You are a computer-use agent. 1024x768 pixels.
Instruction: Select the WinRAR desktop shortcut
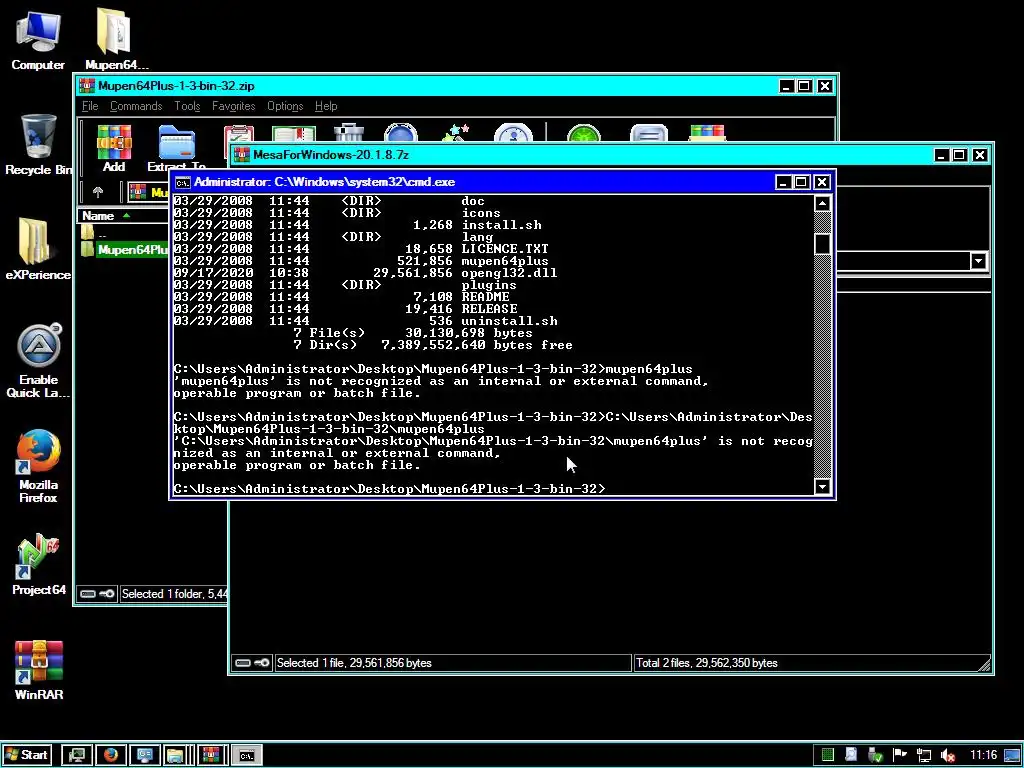38,670
